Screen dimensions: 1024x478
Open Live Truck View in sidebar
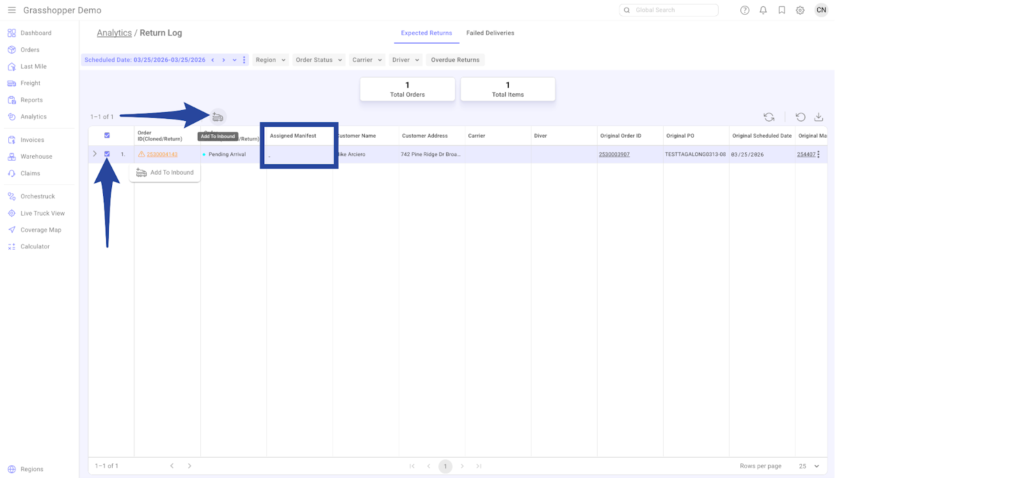42,213
